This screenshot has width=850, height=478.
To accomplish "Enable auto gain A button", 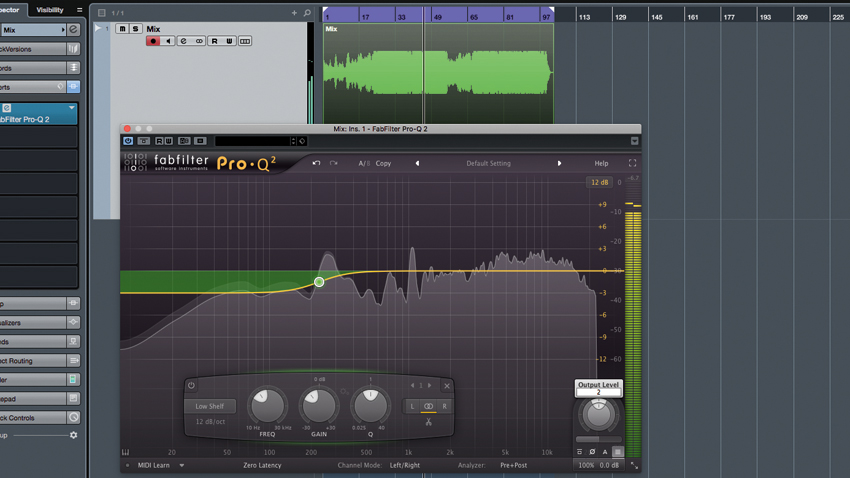I will click(605, 451).
